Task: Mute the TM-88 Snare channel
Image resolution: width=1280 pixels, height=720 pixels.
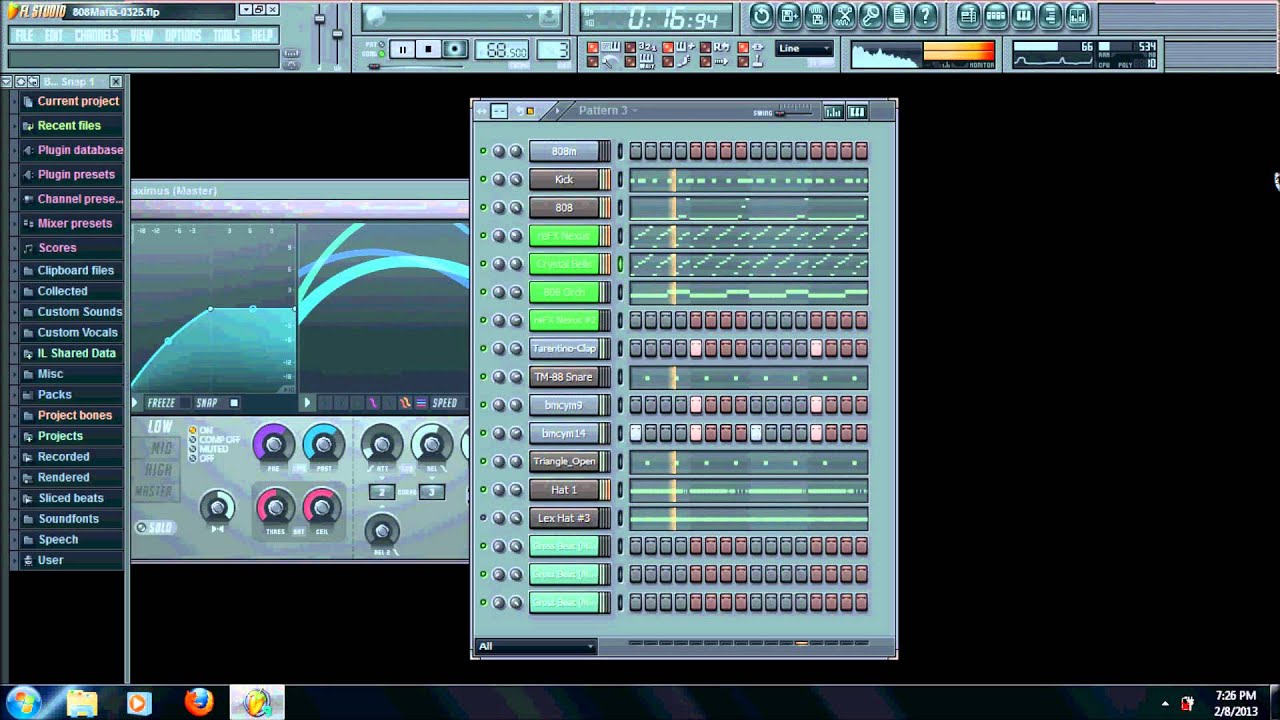Action: coord(483,377)
